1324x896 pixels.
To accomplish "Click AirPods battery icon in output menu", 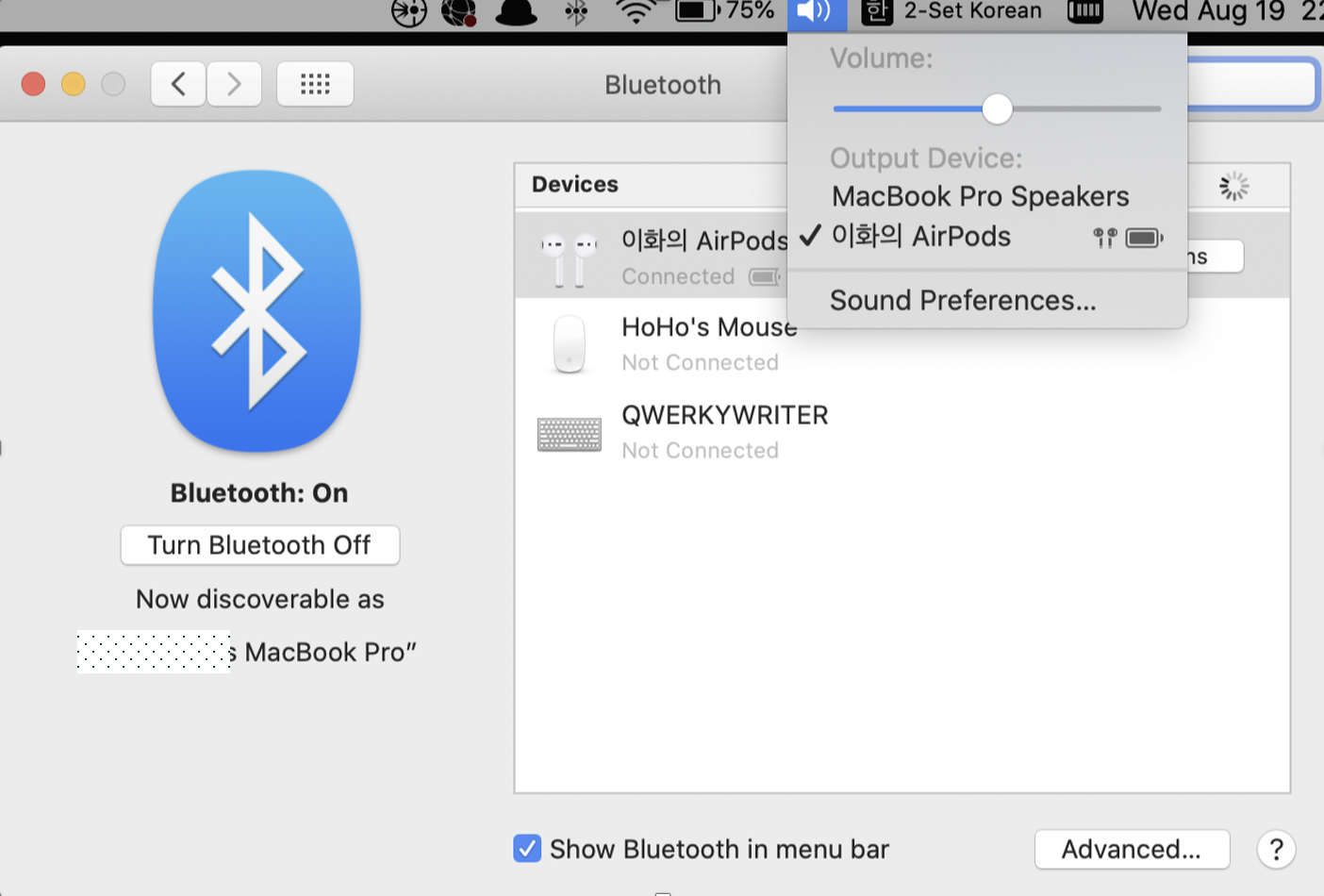I will click(1144, 238).
